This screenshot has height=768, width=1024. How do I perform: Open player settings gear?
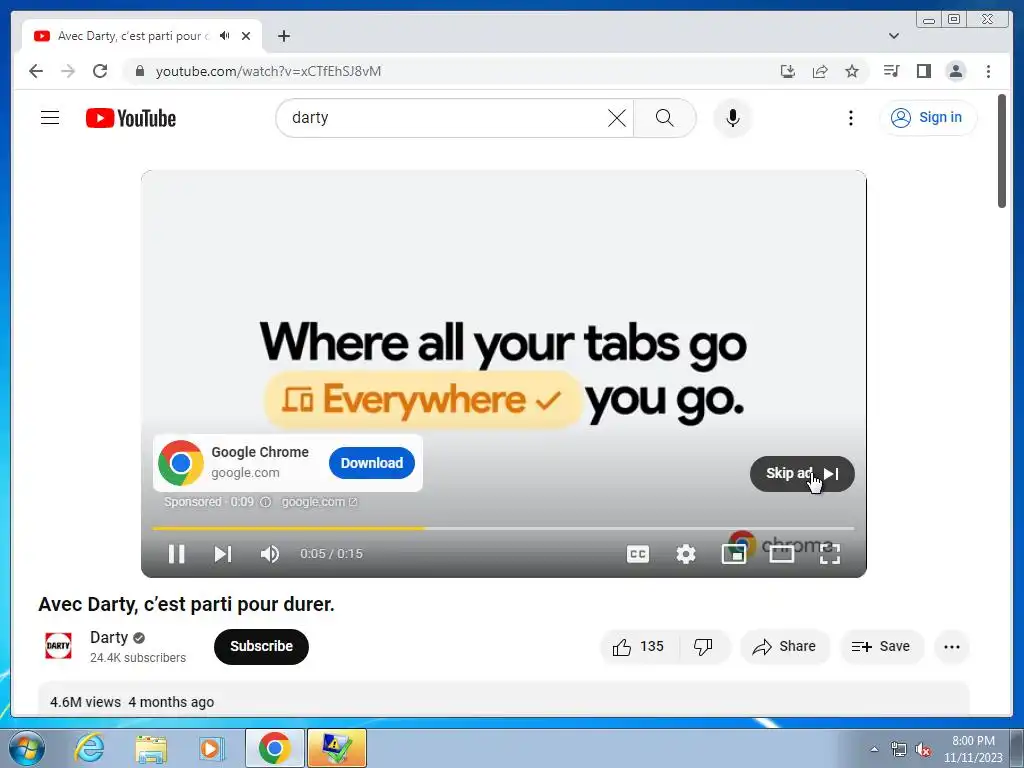686,554
